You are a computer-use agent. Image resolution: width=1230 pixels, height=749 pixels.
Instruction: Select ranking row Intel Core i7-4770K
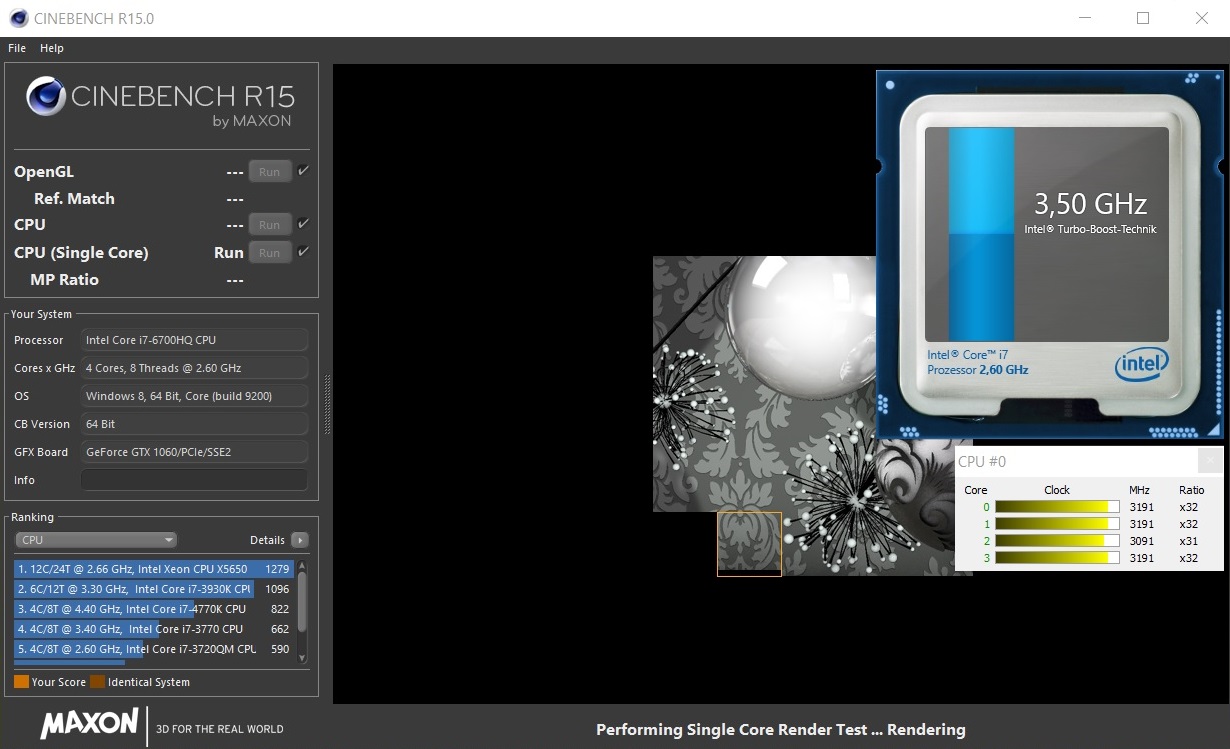(154, 609)
